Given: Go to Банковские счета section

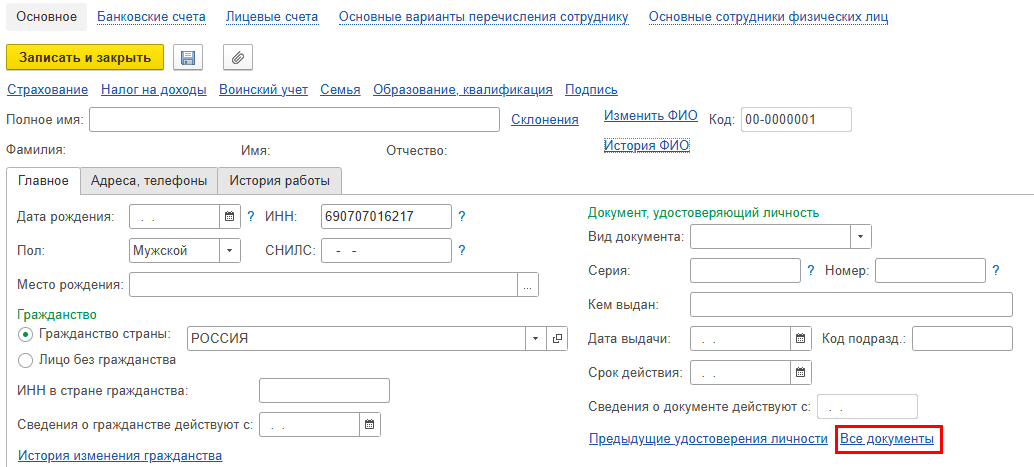Looking at the screenshot, I should point(151,17).
